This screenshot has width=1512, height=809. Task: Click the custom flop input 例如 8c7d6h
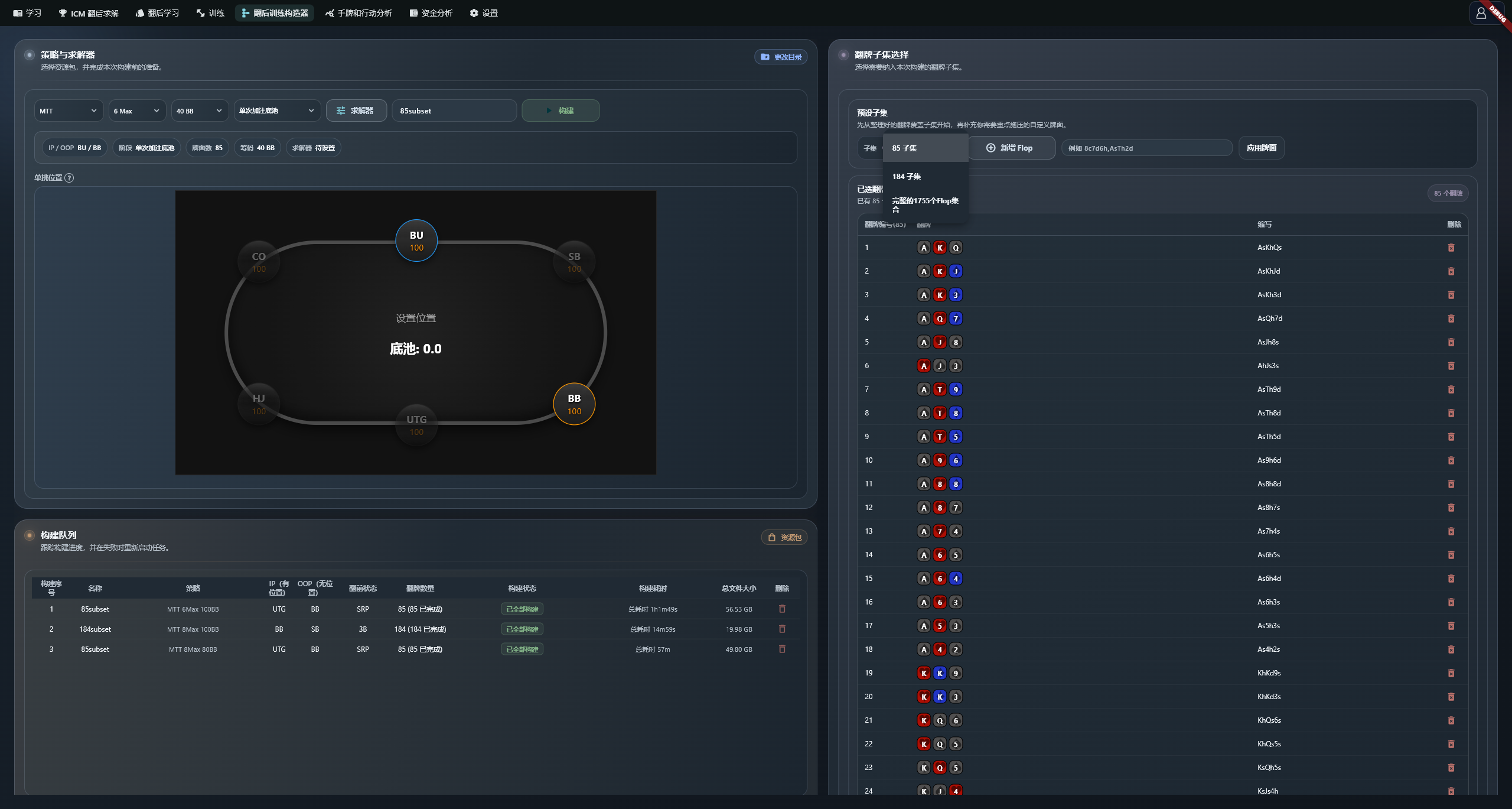(x=1147, y=148)
